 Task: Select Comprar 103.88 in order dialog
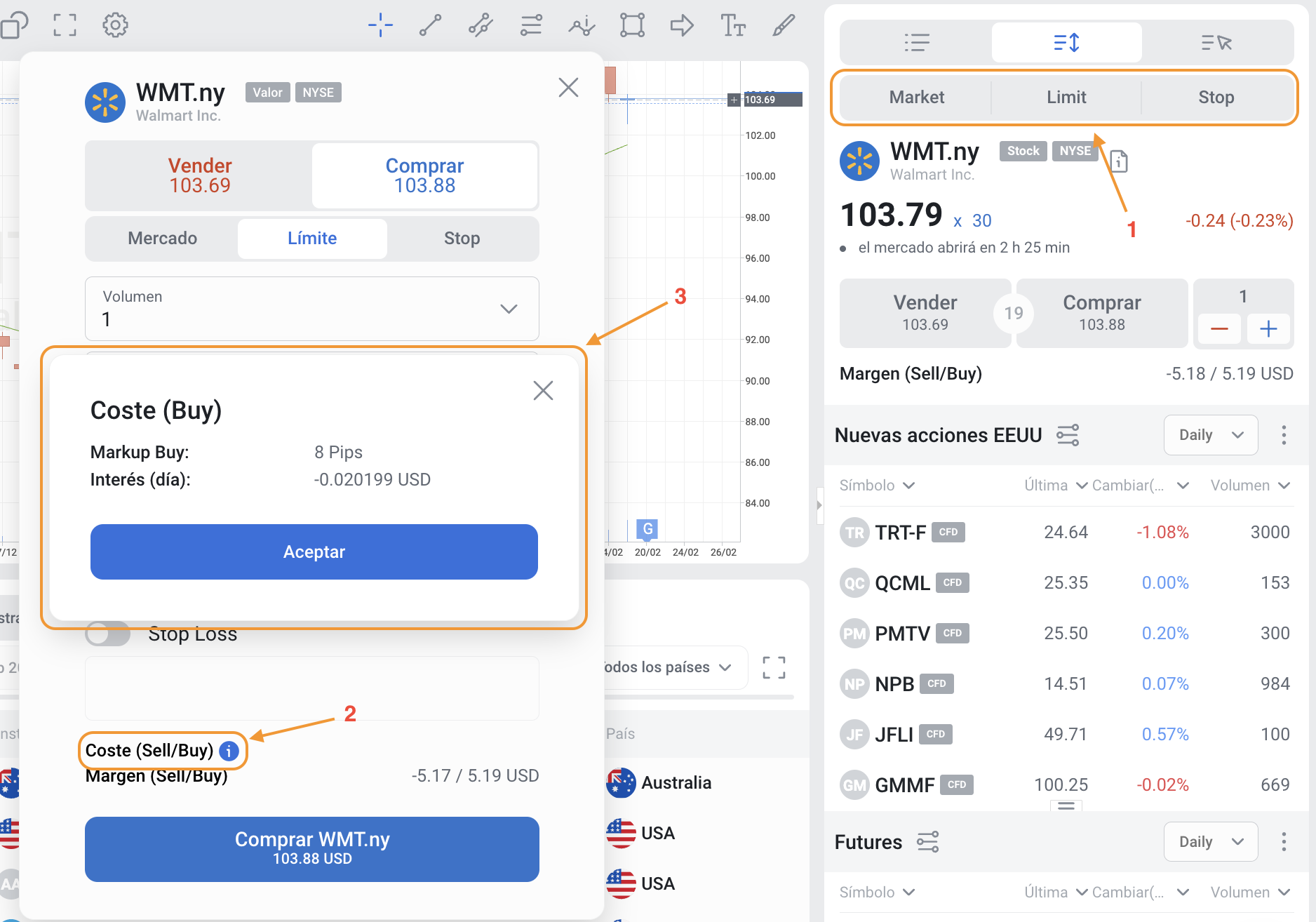point(424,175)
